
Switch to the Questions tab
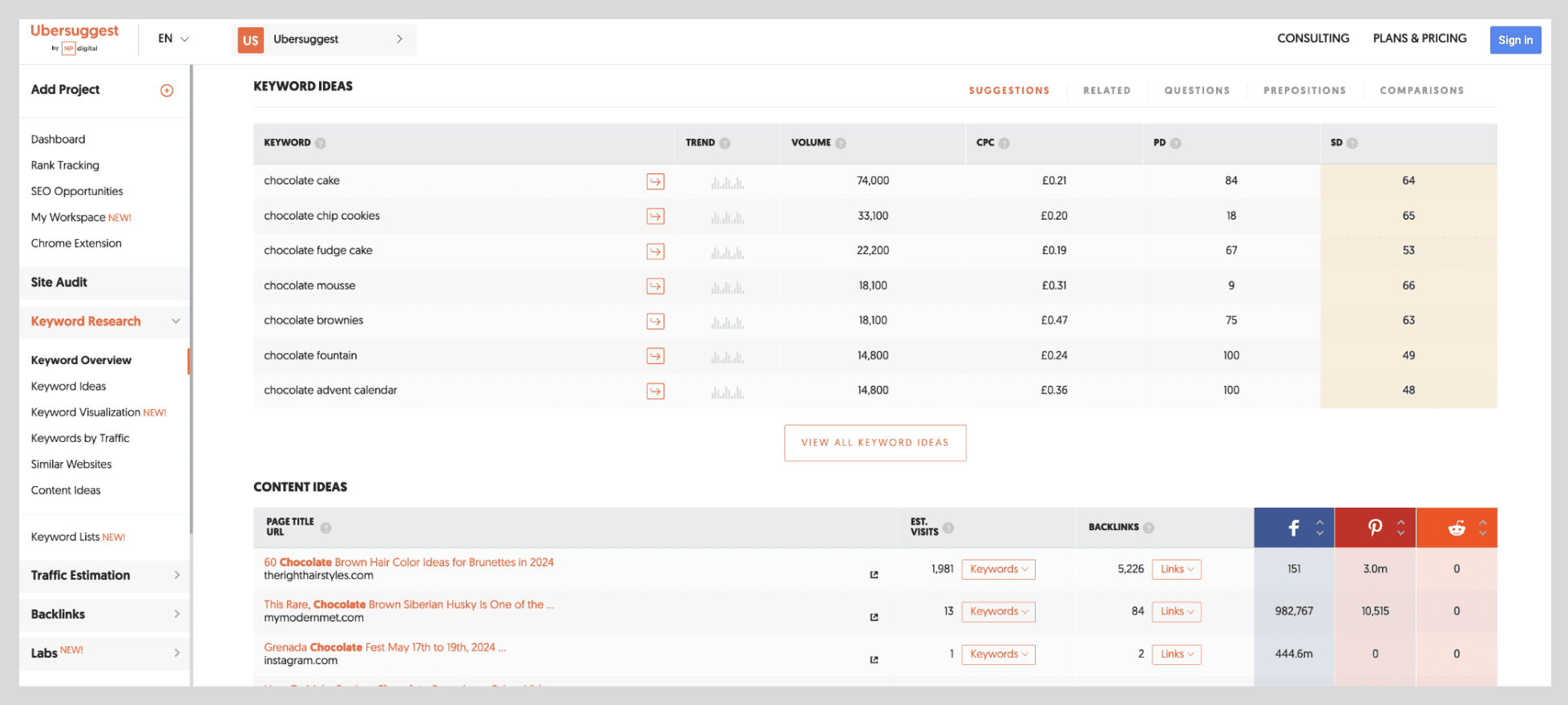(1197, 91)
